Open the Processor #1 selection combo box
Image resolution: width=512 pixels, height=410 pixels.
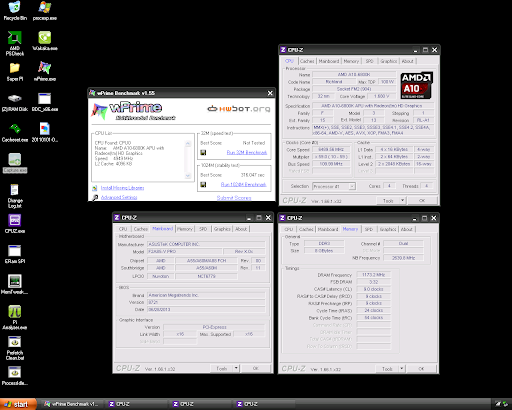[334, 186]
